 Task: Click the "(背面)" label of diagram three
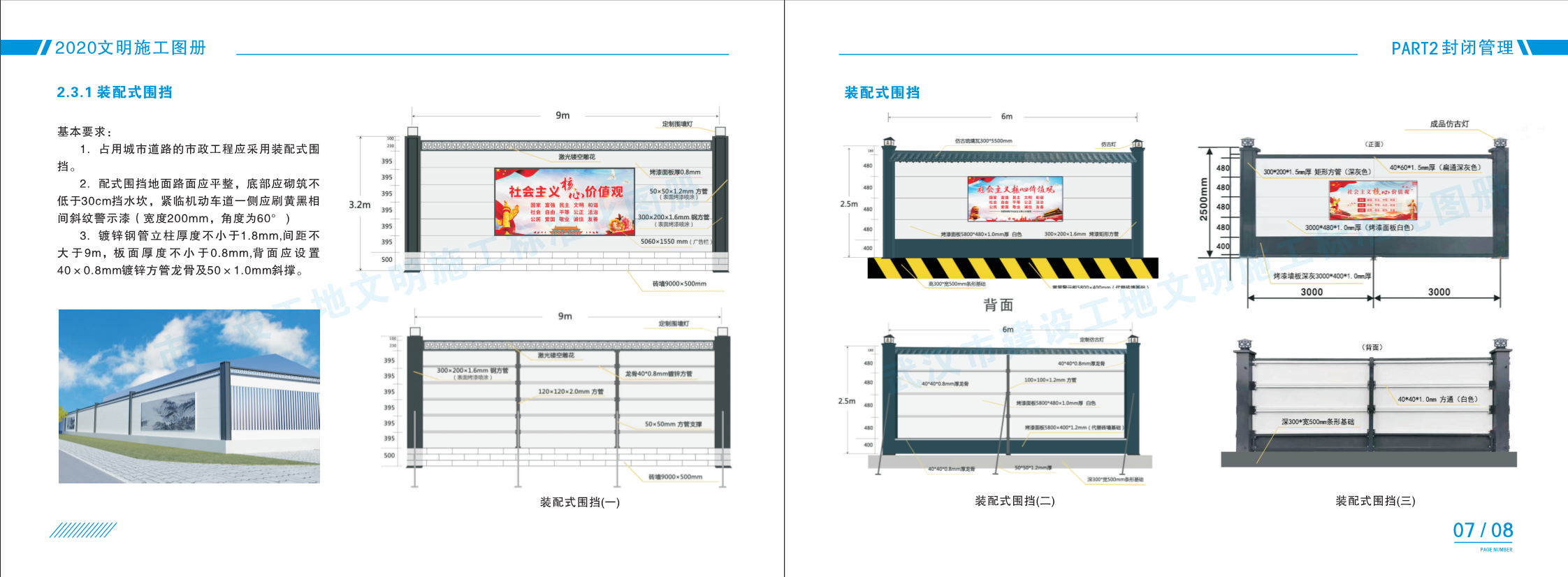coord(1372,347)
